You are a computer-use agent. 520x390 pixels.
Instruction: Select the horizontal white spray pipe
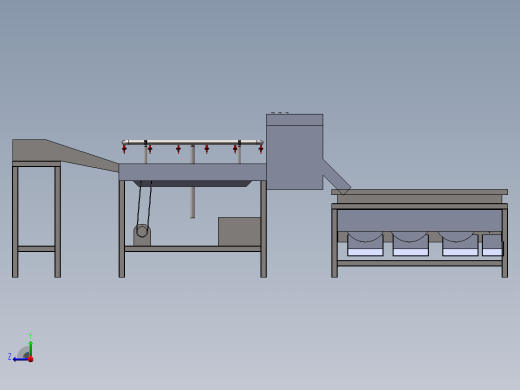193,142
